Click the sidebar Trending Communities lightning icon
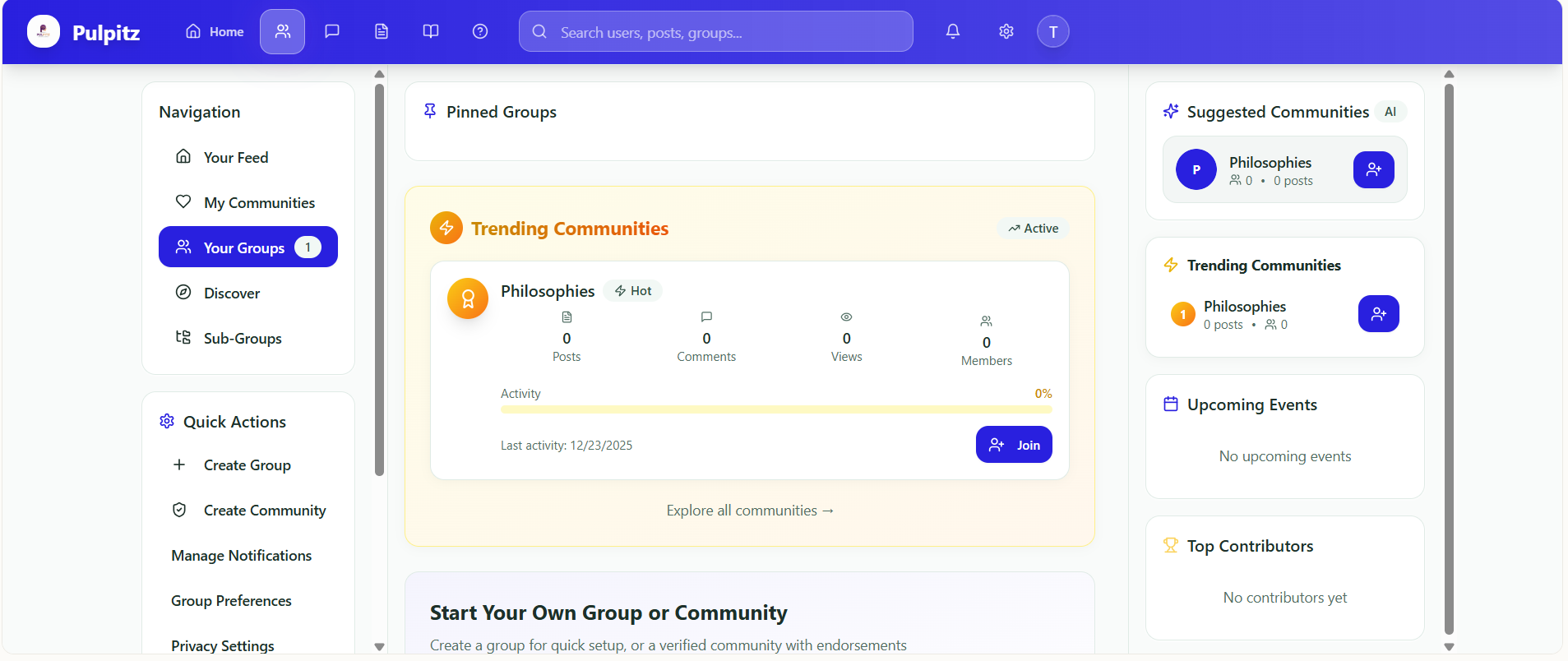Image resolution: width=1568 pixels, height=661 pixels. click(1171, 265)
